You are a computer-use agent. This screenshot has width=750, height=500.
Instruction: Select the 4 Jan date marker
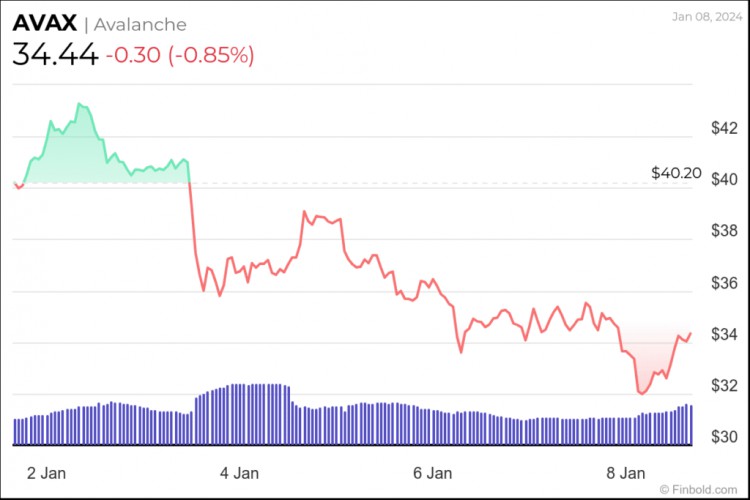[239, 473]
